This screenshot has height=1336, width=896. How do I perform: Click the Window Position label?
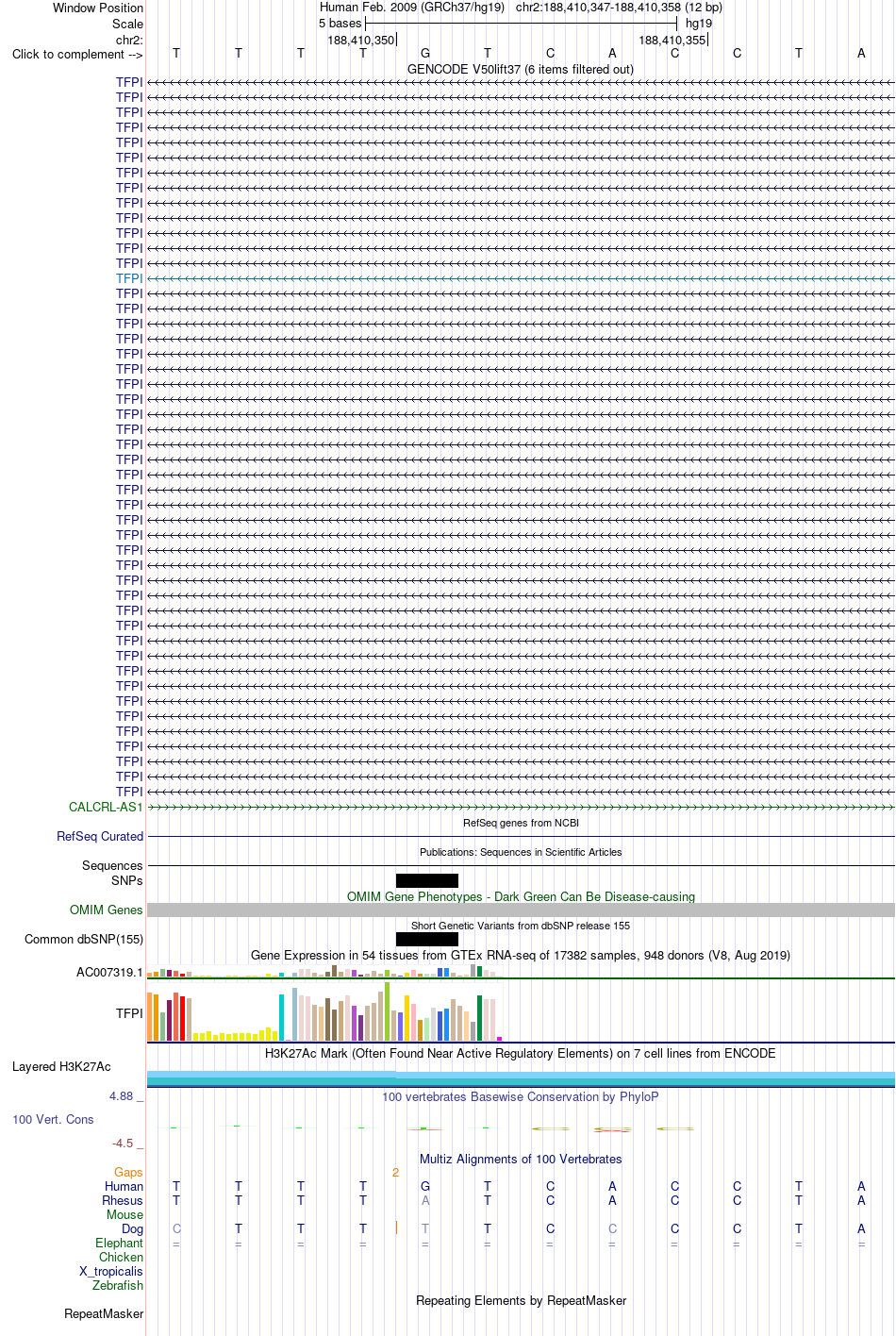pyautogui.click(x=98, y=8)
